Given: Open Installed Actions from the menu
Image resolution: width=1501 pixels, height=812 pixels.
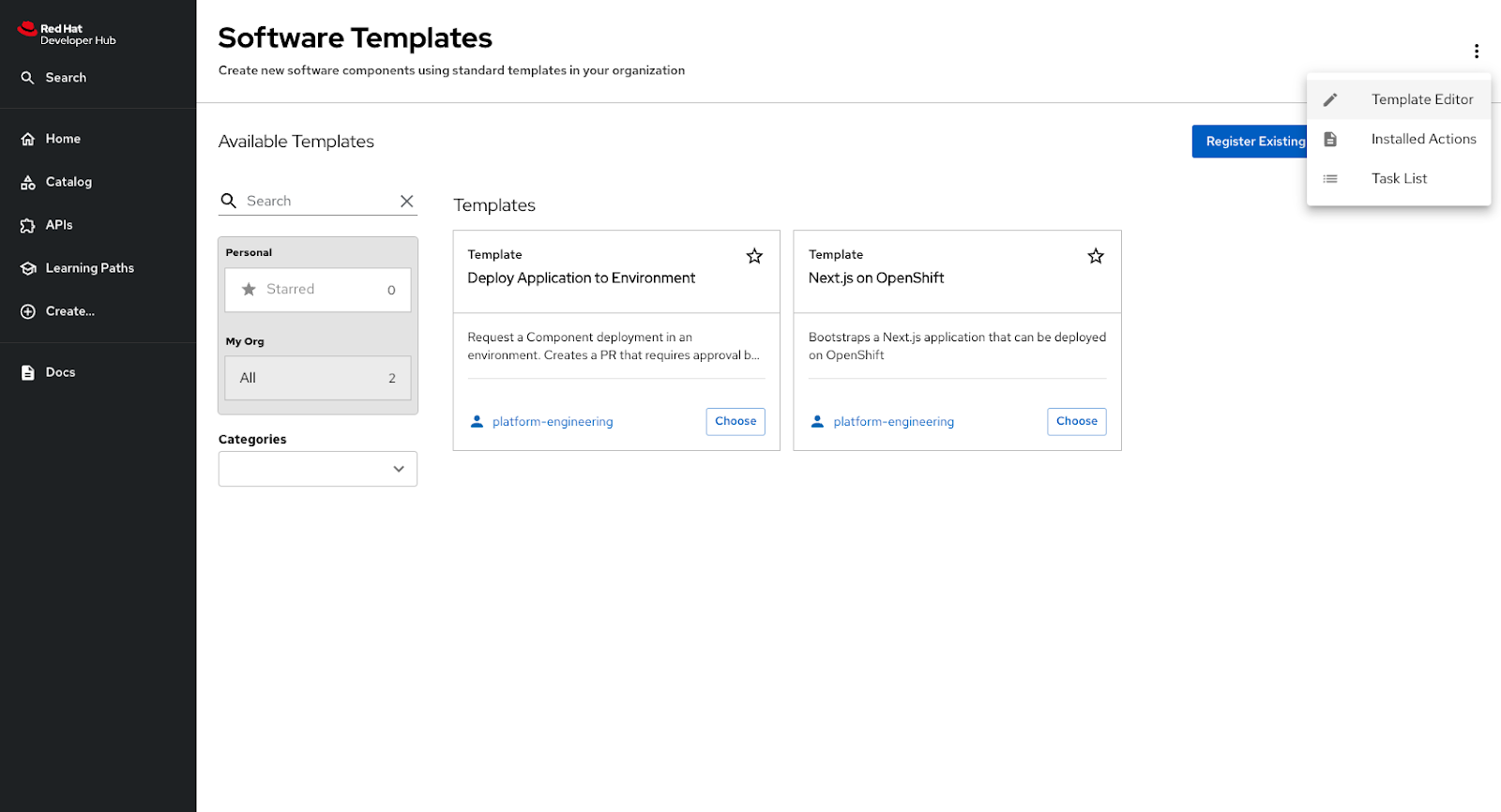Looking at the screenshot, I should pos(1399,139).
